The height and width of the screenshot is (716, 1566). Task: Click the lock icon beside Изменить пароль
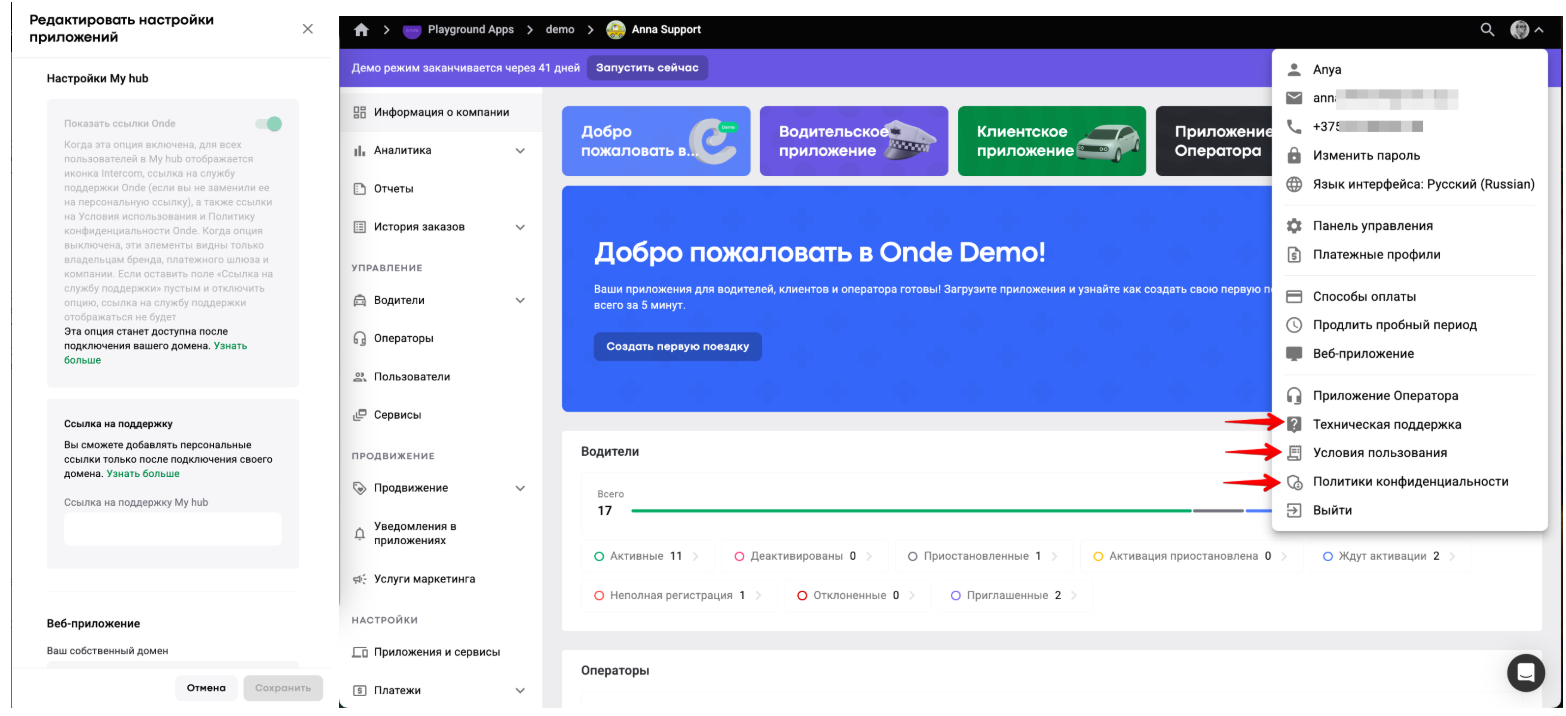[1294, 155]
